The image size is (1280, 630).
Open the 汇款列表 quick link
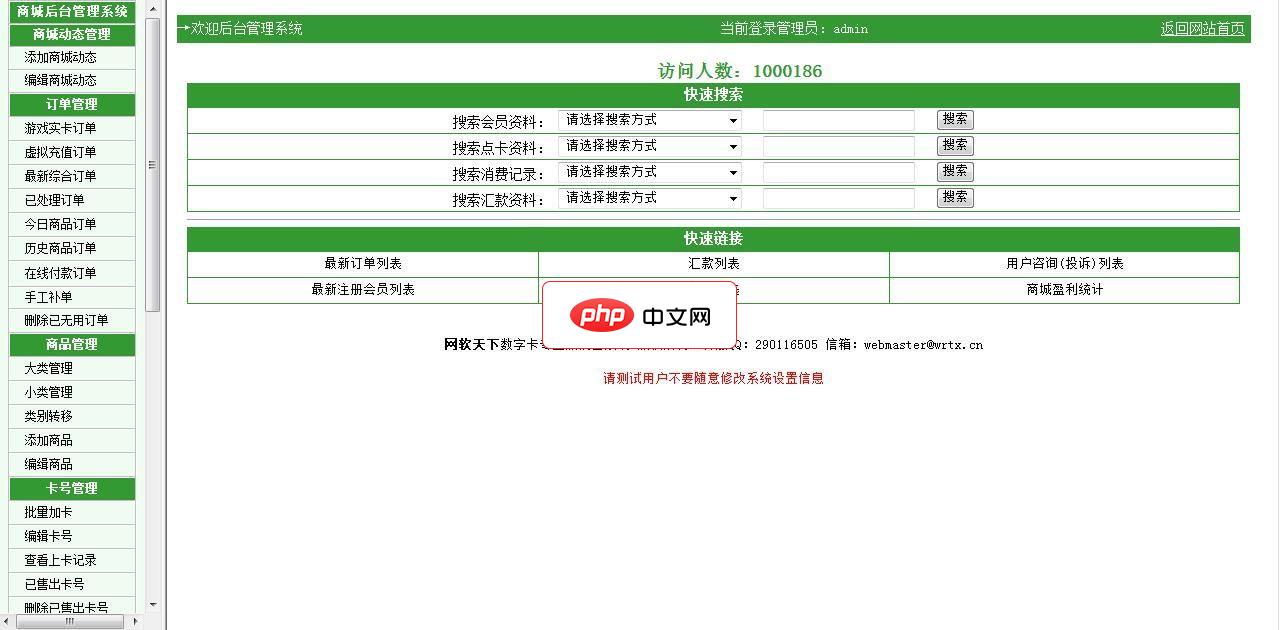click(713, 264)
